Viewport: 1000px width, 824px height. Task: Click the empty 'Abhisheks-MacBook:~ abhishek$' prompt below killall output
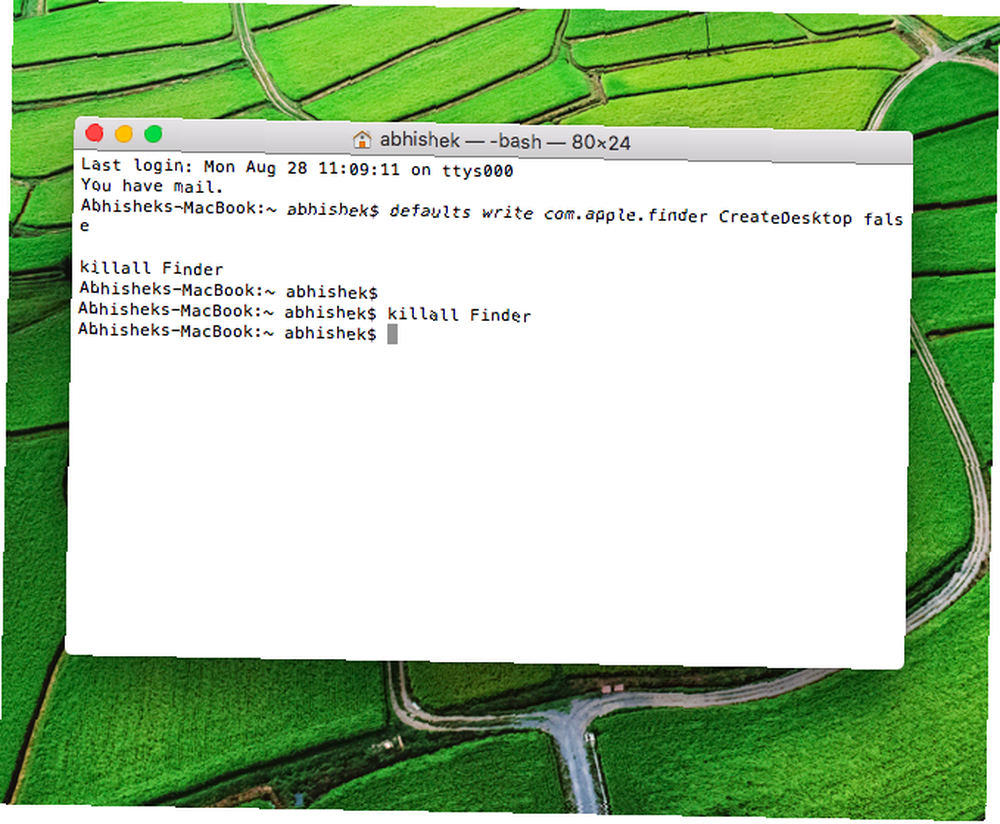tap(229, 290)
